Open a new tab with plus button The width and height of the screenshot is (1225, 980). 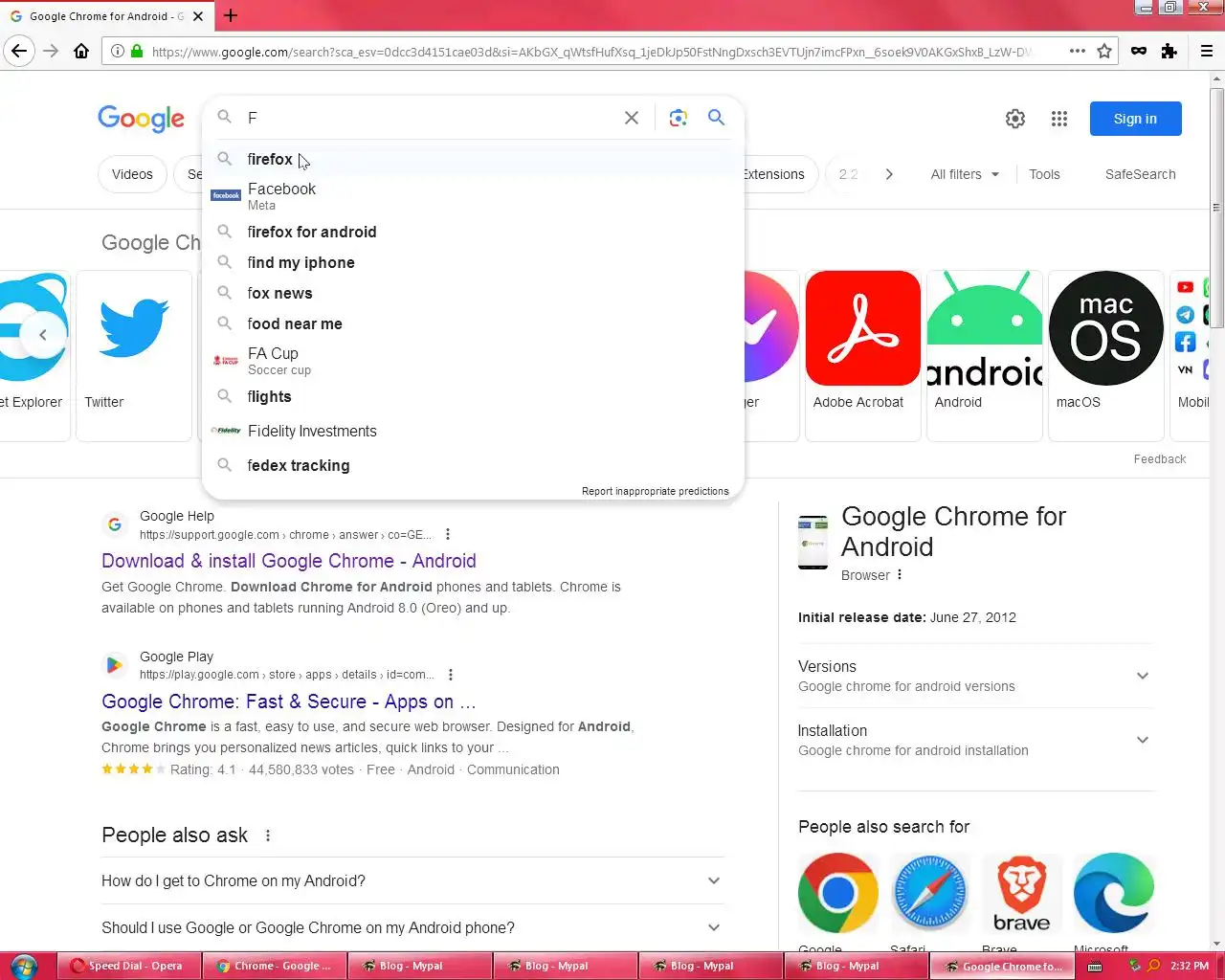coord(231,15)
